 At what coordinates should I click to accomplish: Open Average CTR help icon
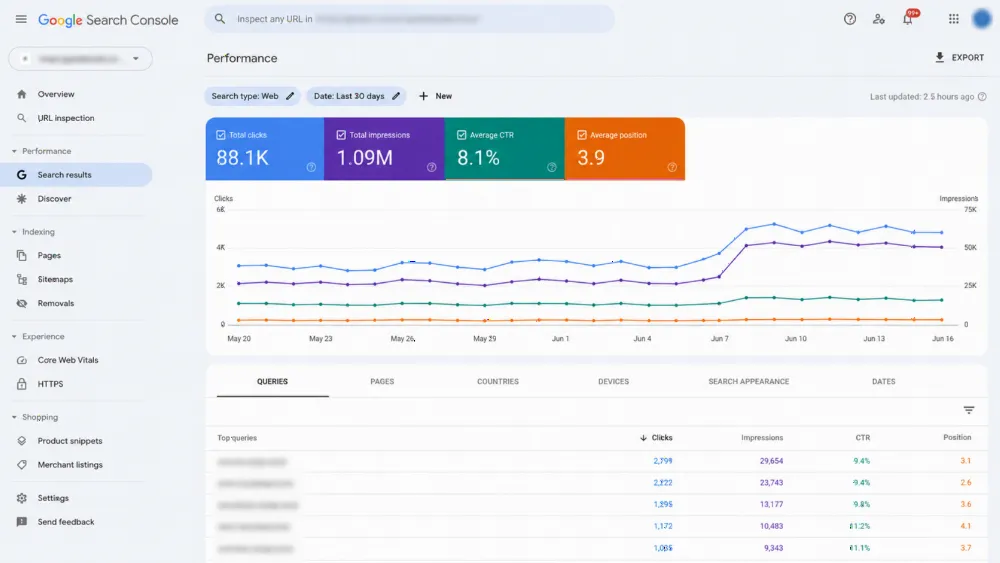click(552, 167)
